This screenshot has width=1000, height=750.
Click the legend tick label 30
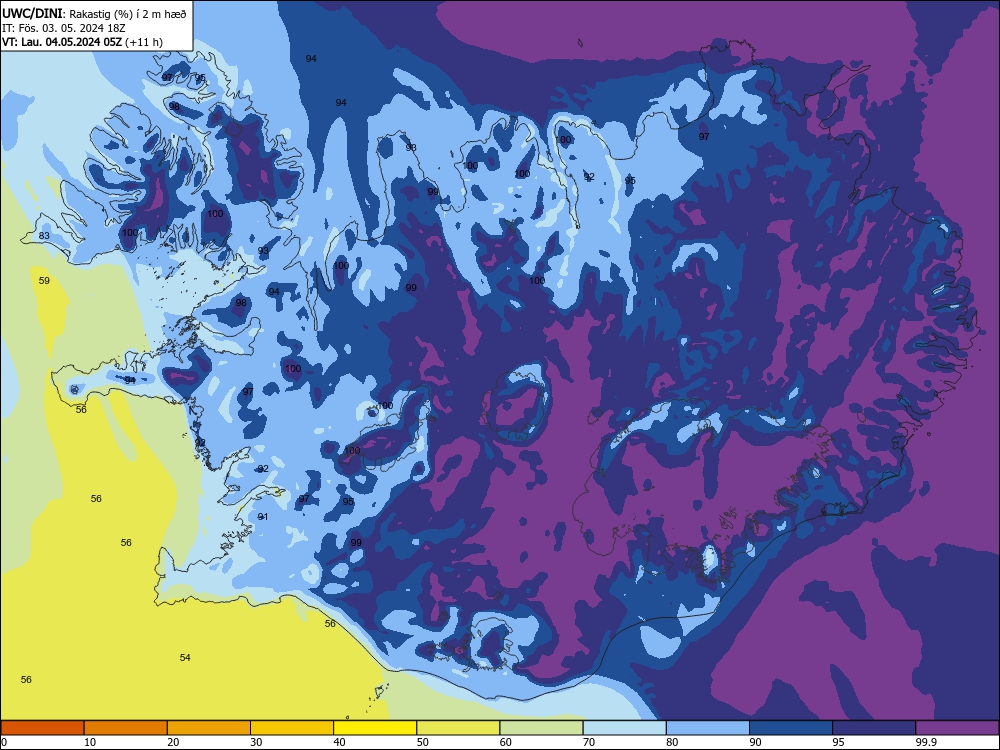click(256, 742)
